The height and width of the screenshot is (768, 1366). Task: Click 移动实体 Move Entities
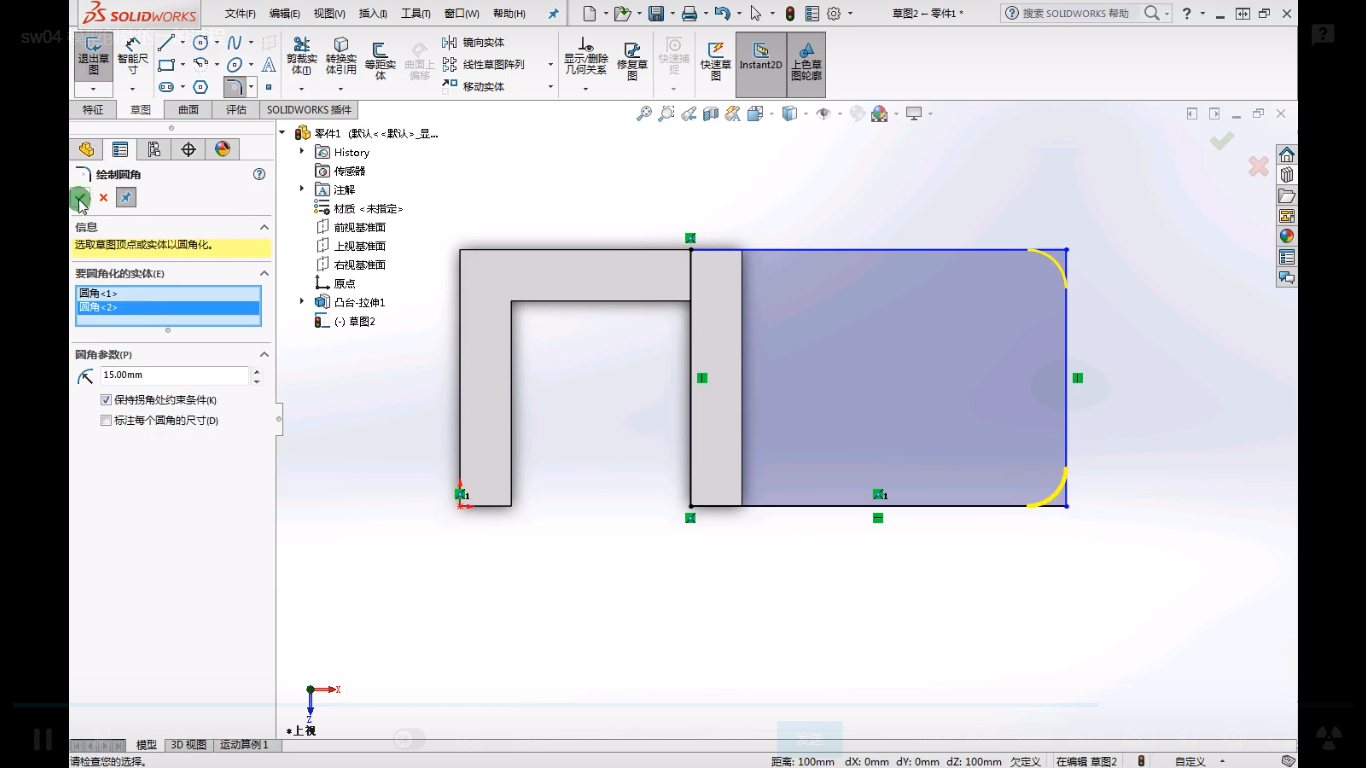tap(473, 87)
